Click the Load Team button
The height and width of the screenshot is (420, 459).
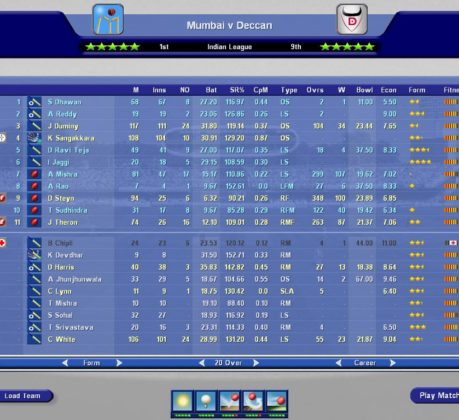(24, 396)
